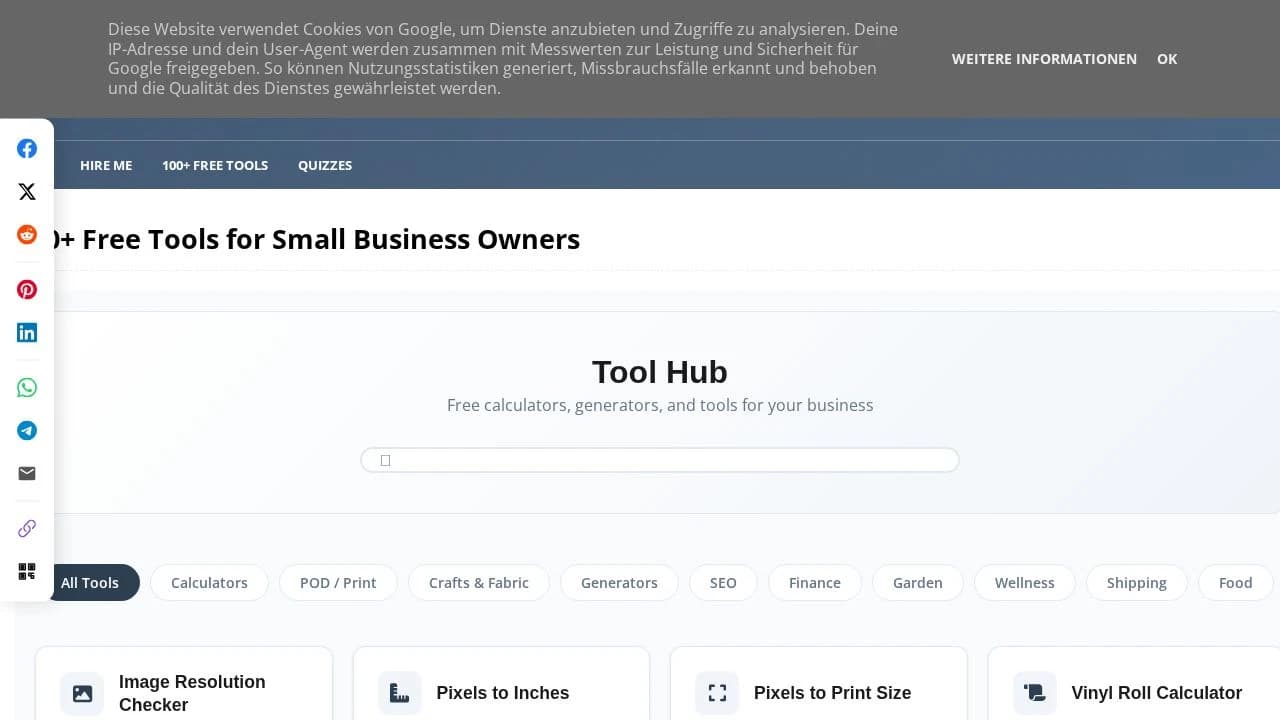Accept cookies with the OK button
Screen dimensions: 1280x720
pos(1167,59)
